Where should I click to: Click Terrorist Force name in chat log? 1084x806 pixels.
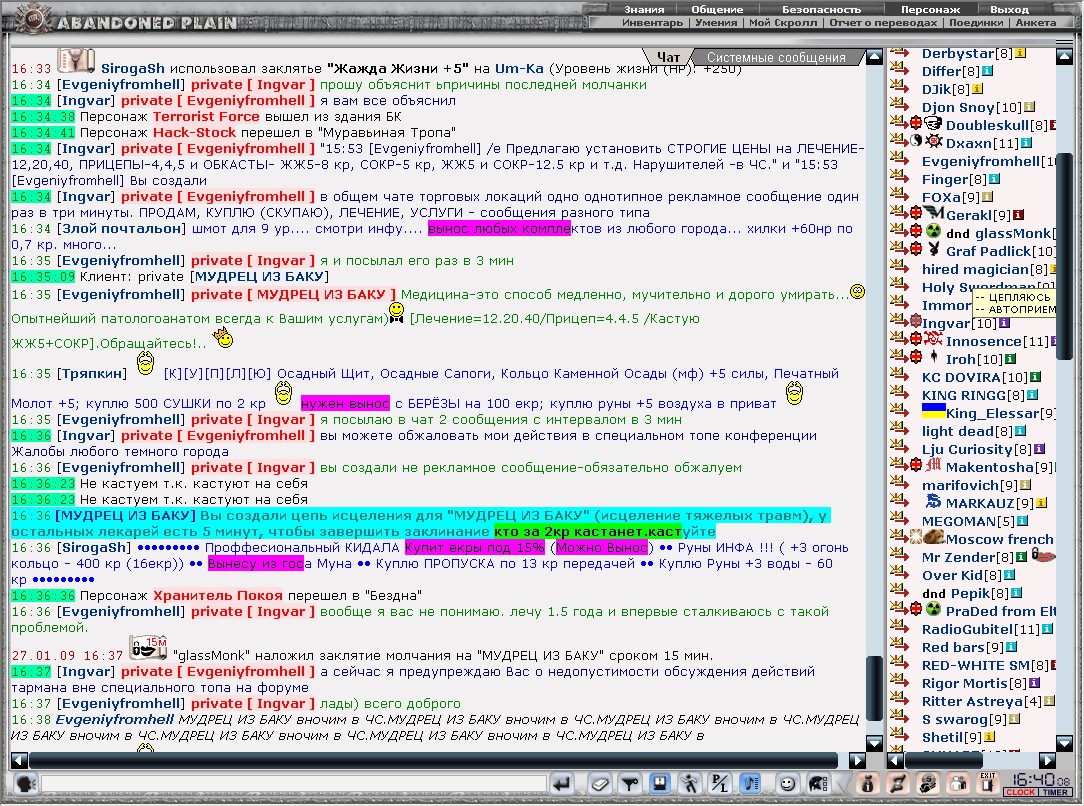coord(206,116)
